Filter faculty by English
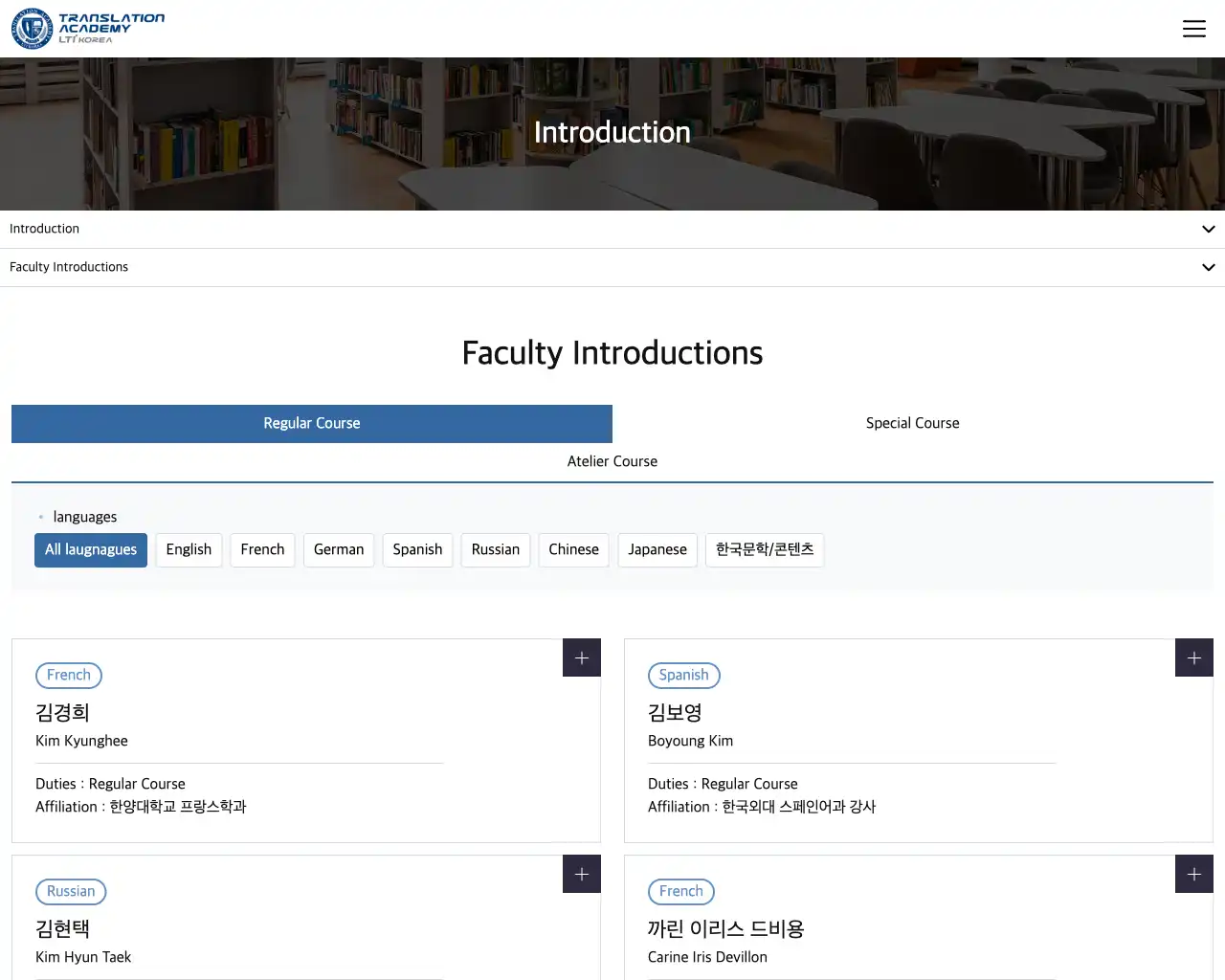 tap(189, 550)
